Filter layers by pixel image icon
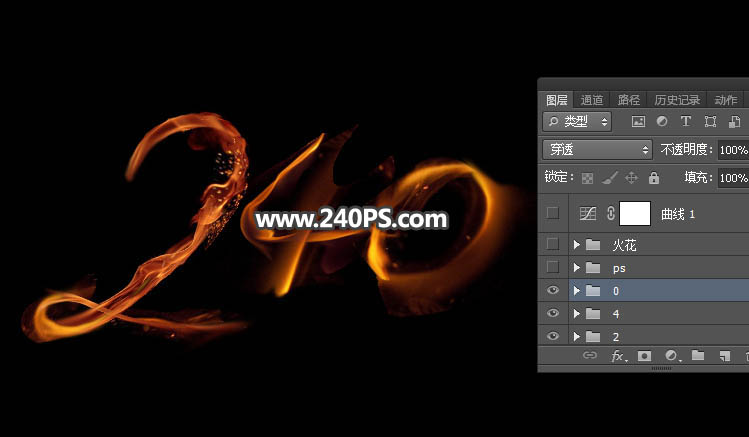 pos(638,121)
